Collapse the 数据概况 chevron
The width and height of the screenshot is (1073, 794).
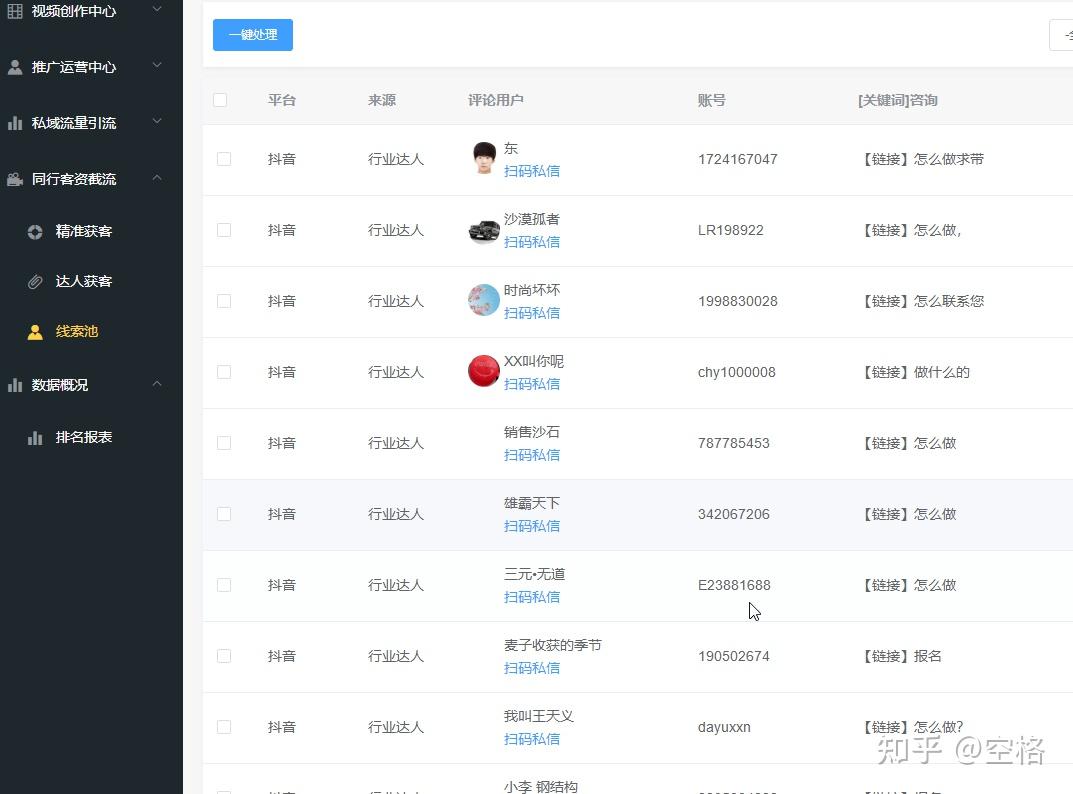pos(157,383)
